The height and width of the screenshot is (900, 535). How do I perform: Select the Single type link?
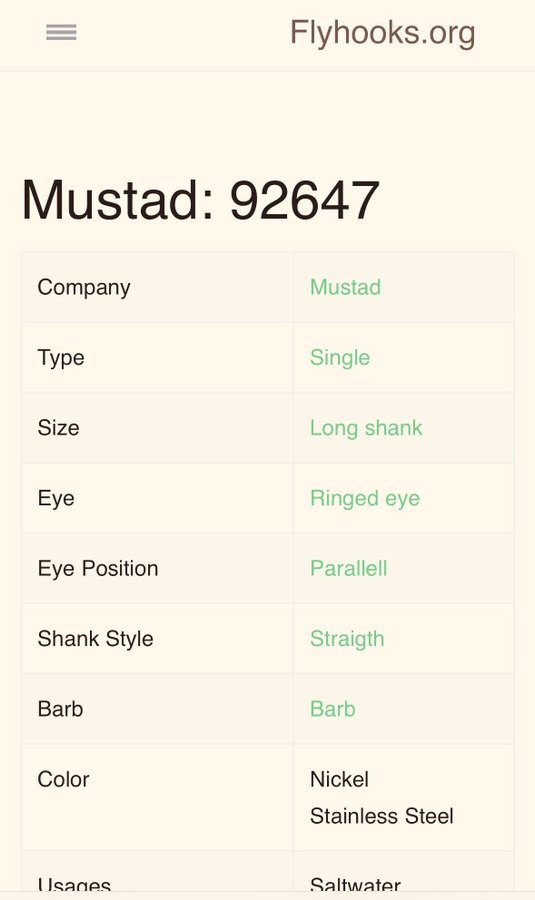pyautogui.click(x=340, y=358)
